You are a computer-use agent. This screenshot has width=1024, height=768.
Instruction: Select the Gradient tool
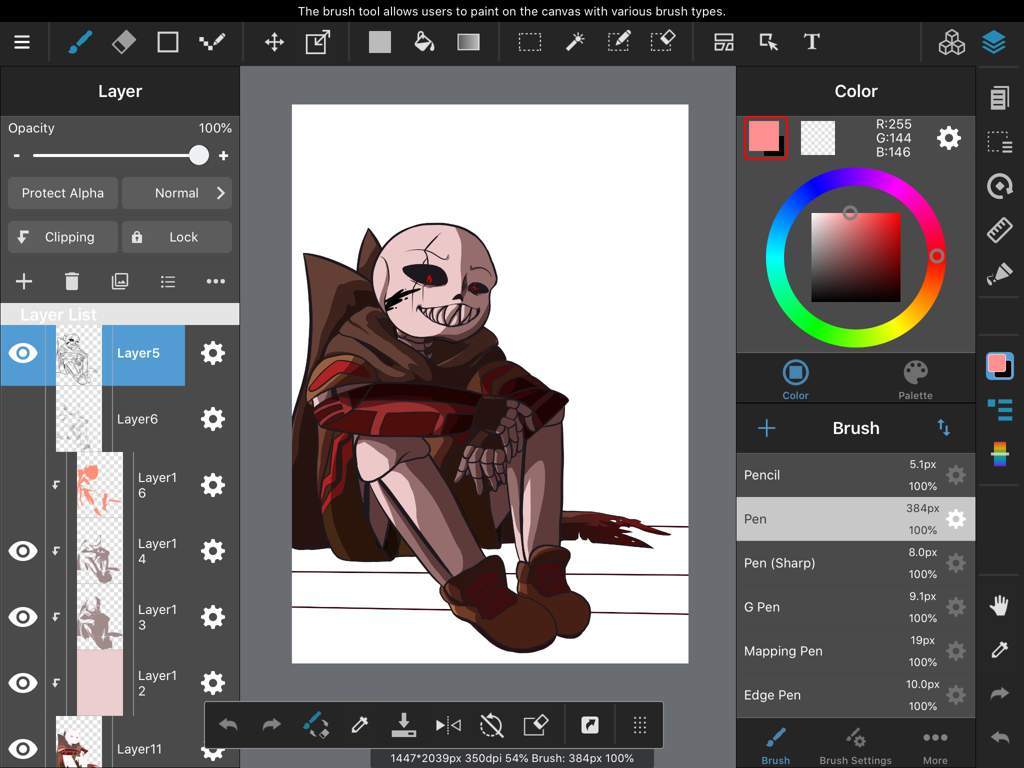click(468, 42)
